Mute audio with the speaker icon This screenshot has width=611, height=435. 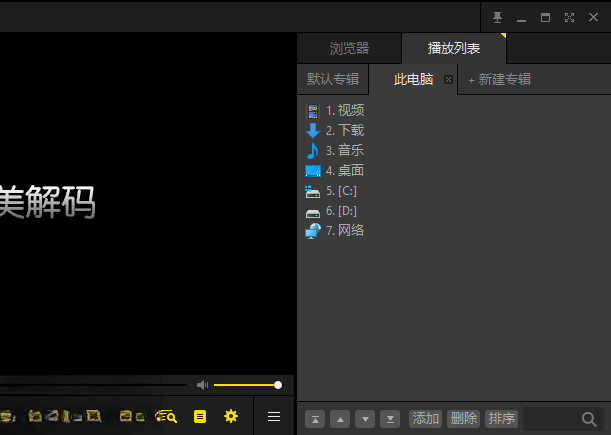tap(203, 385)
